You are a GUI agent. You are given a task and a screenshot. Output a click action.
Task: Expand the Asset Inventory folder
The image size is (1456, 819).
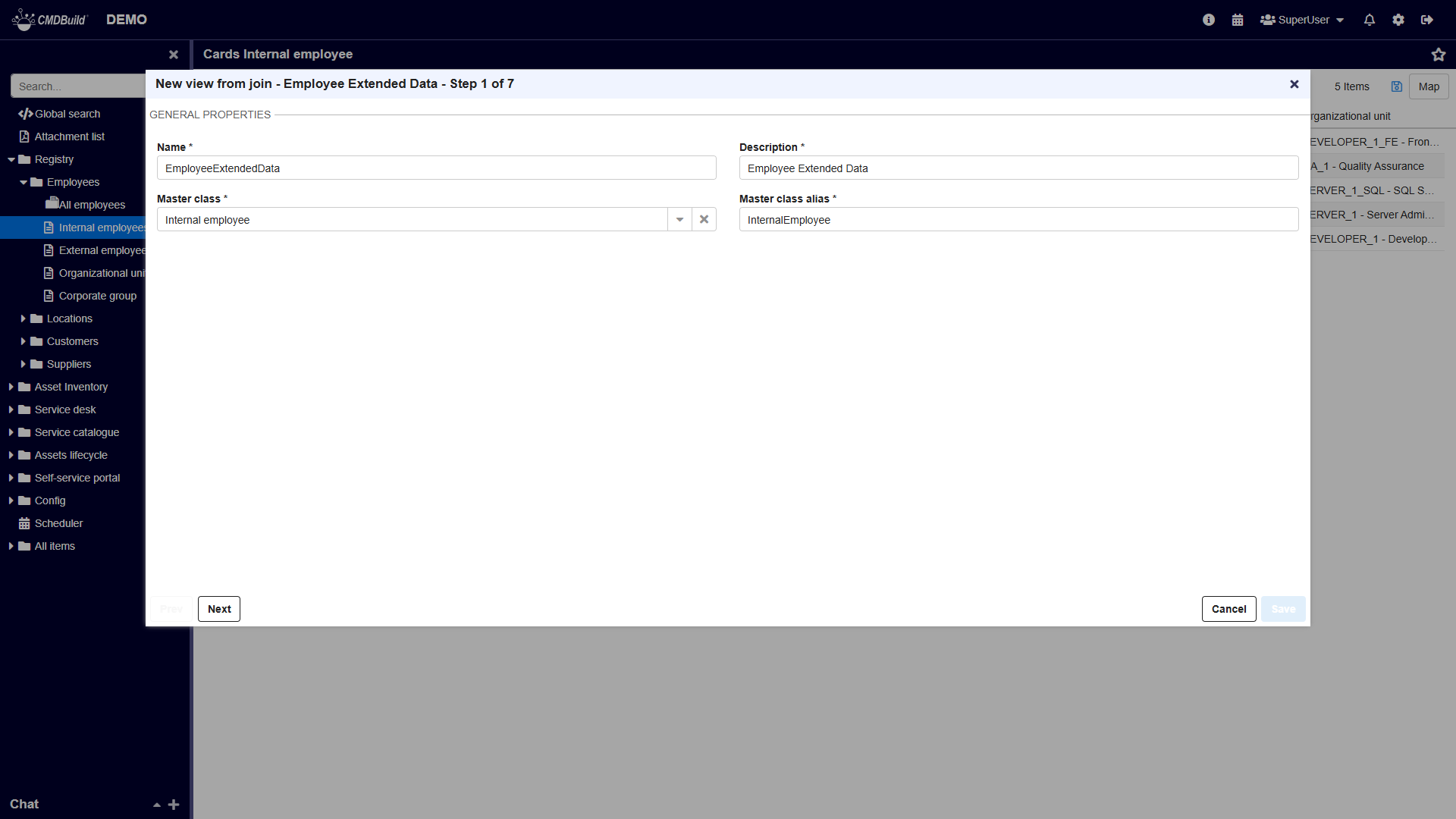[11, 387]
